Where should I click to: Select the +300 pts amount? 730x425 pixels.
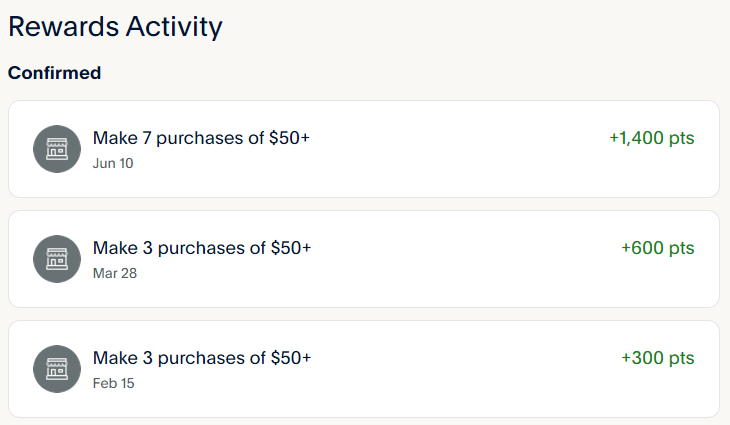tap(657, 358)
